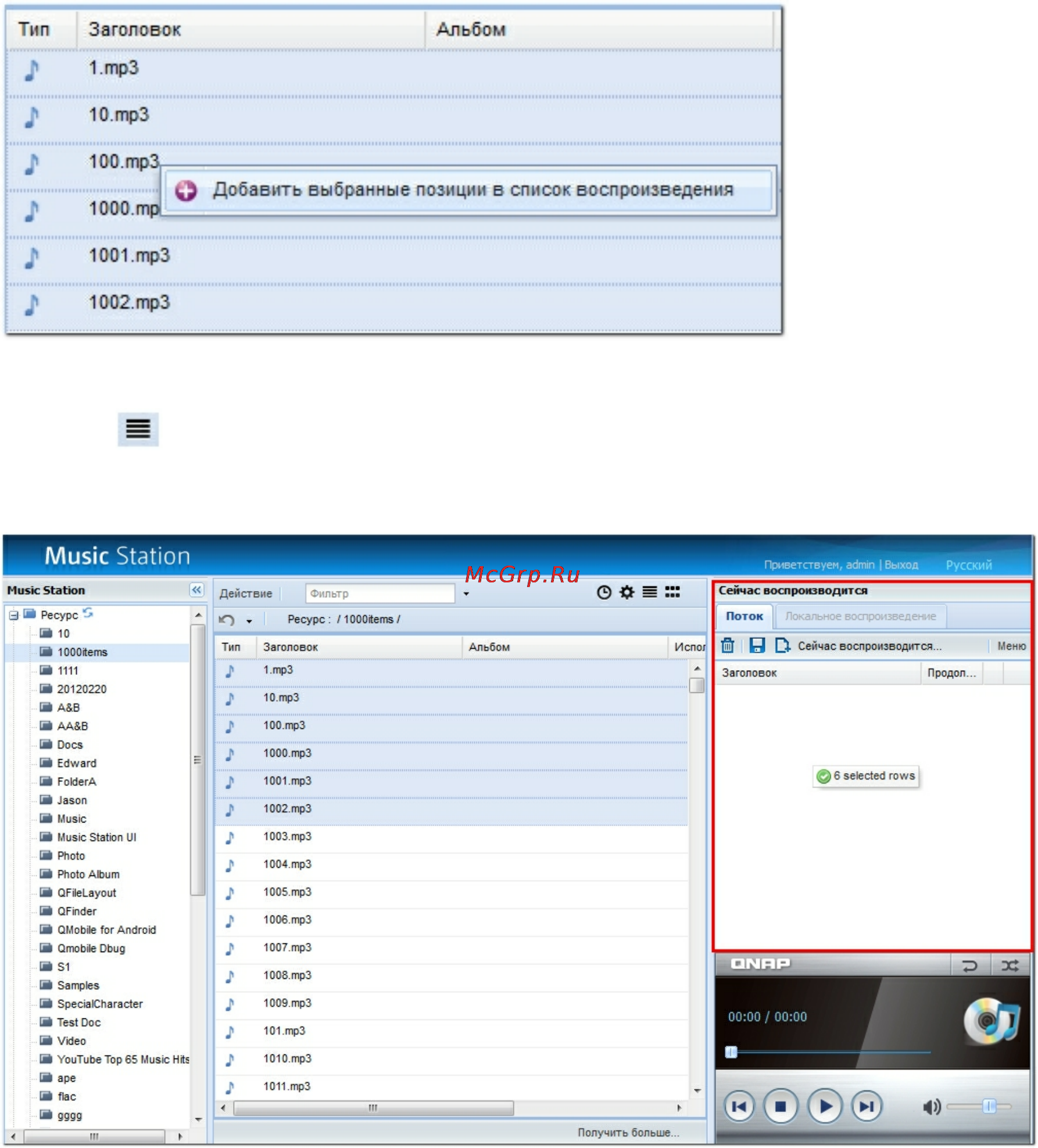Adjust the volume slider handle
This screenshot has height=1148, width=1038.
coord(989,1106)
